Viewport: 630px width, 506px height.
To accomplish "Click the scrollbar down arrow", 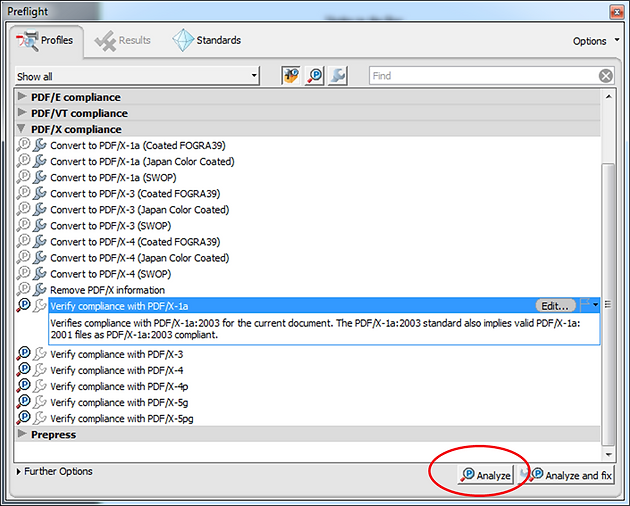I will click(609, 455).
